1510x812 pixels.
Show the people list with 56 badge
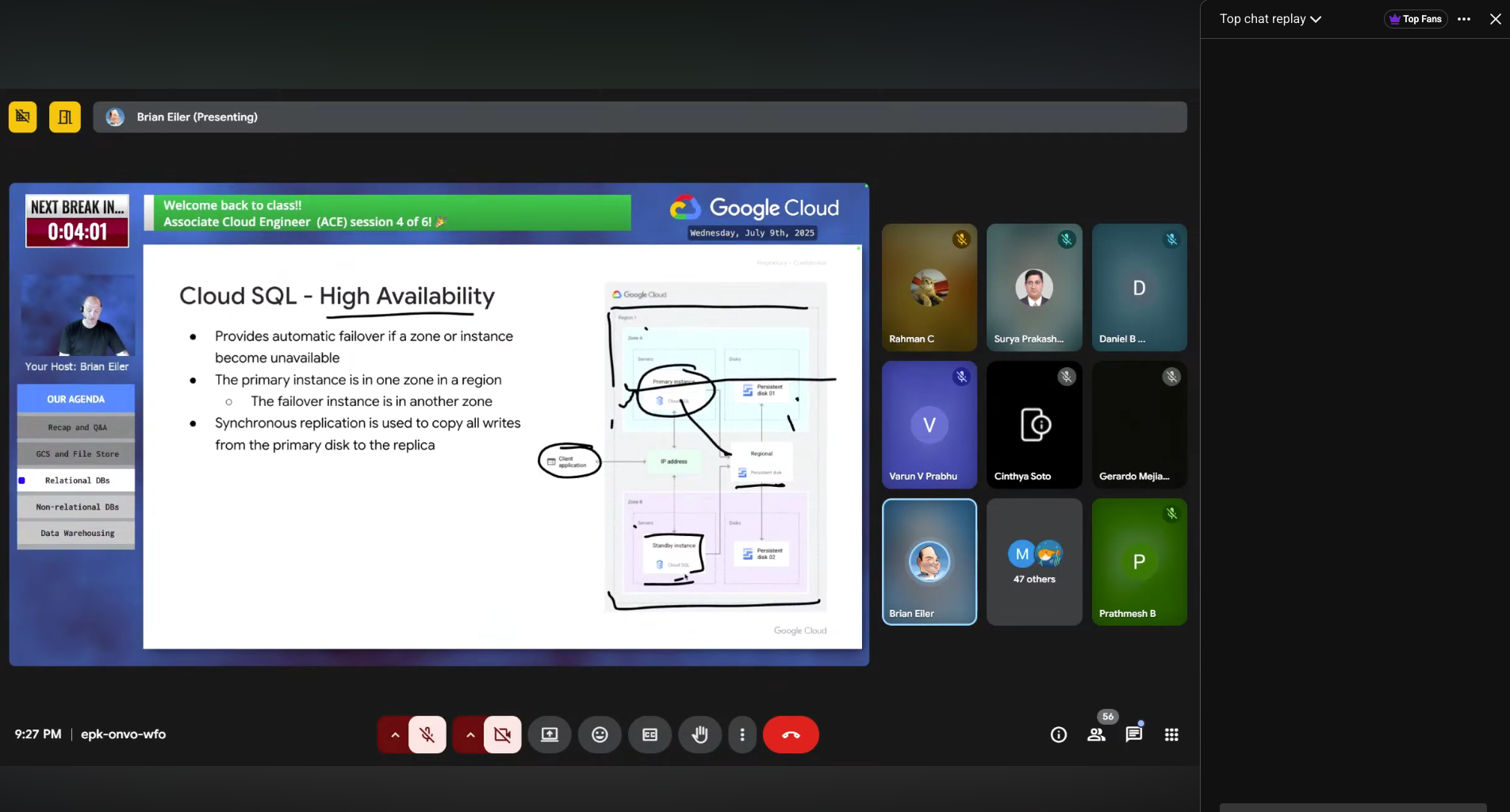1097,735
